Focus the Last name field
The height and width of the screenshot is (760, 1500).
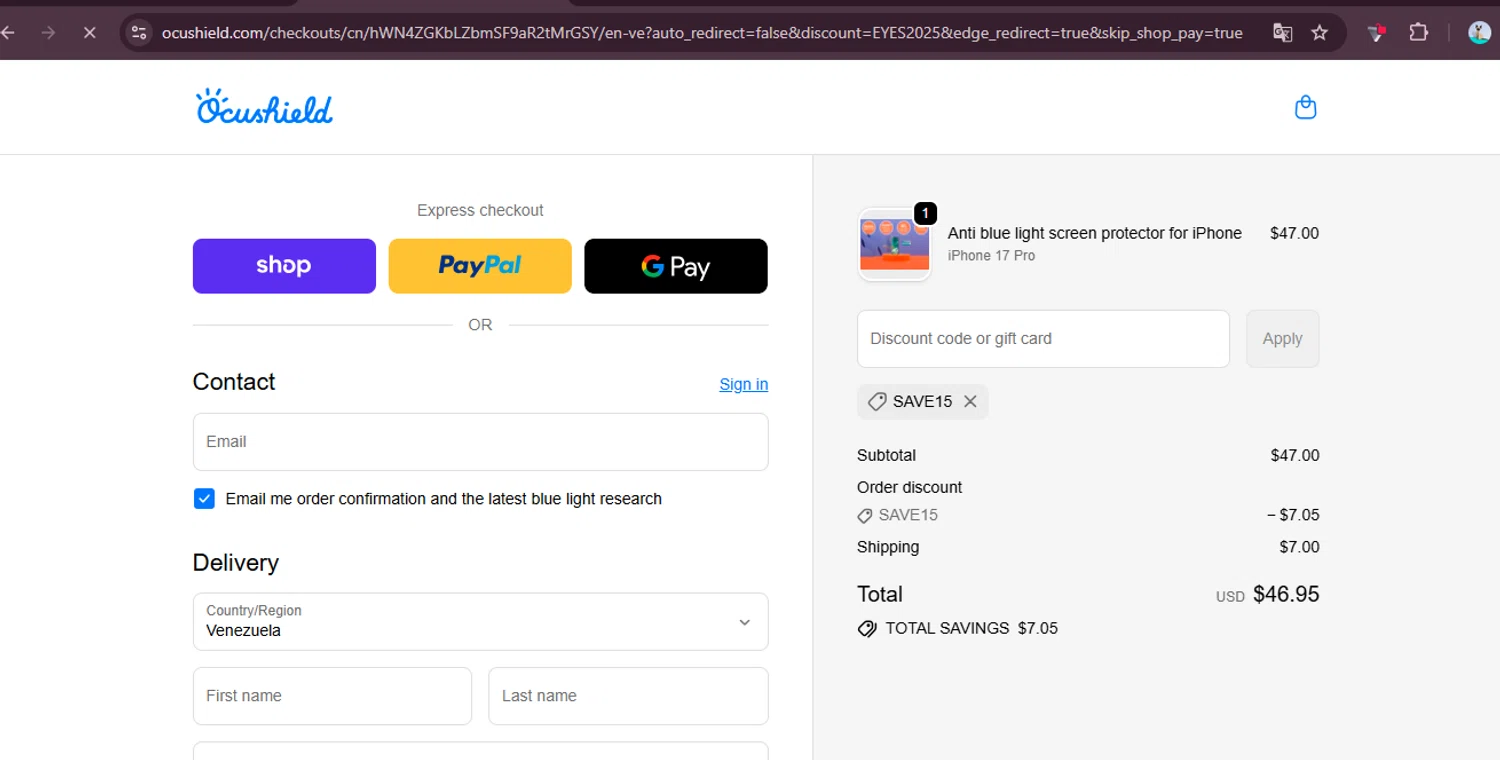click(628, 696)
